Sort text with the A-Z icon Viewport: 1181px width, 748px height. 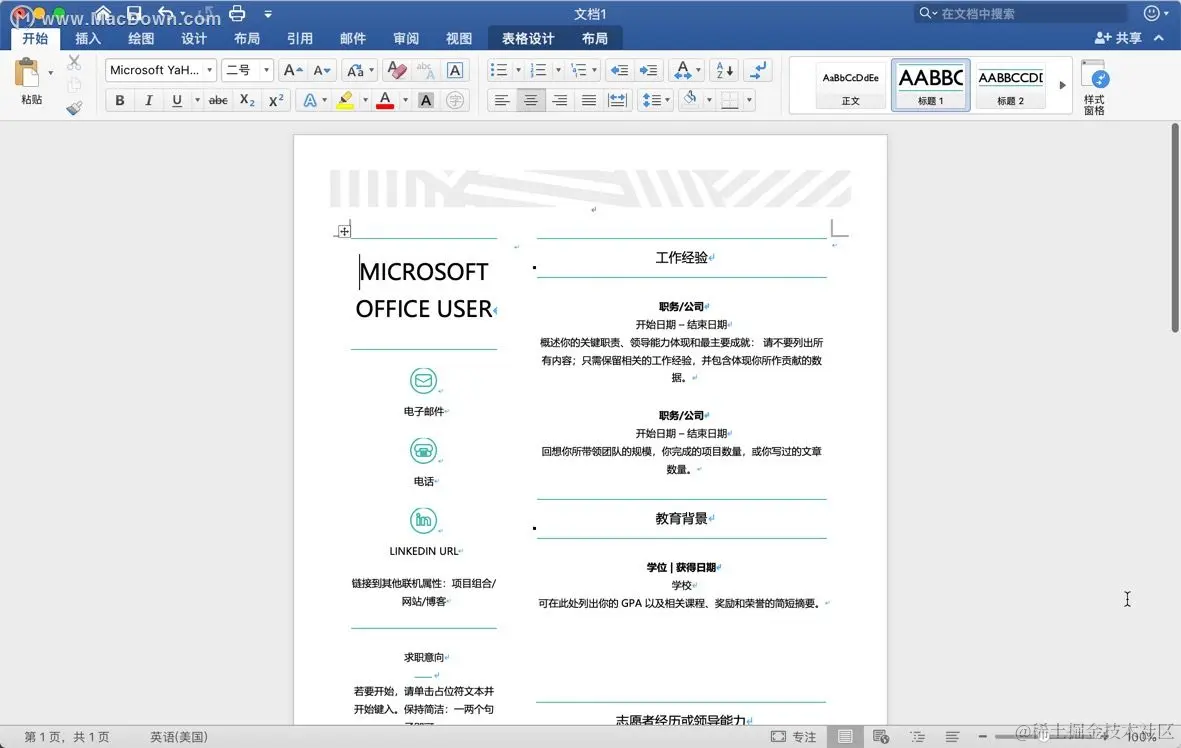click(x=724, y=70)
